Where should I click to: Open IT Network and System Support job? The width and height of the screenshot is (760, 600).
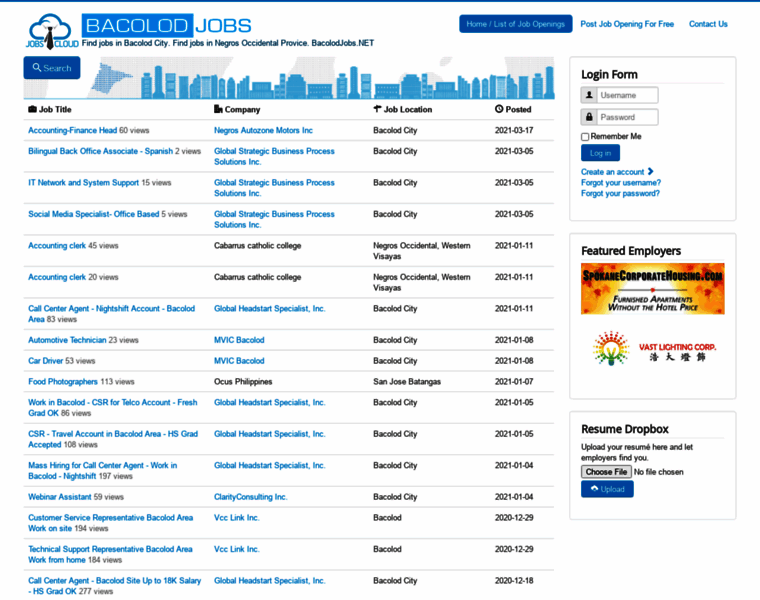[x=83, y=182]
